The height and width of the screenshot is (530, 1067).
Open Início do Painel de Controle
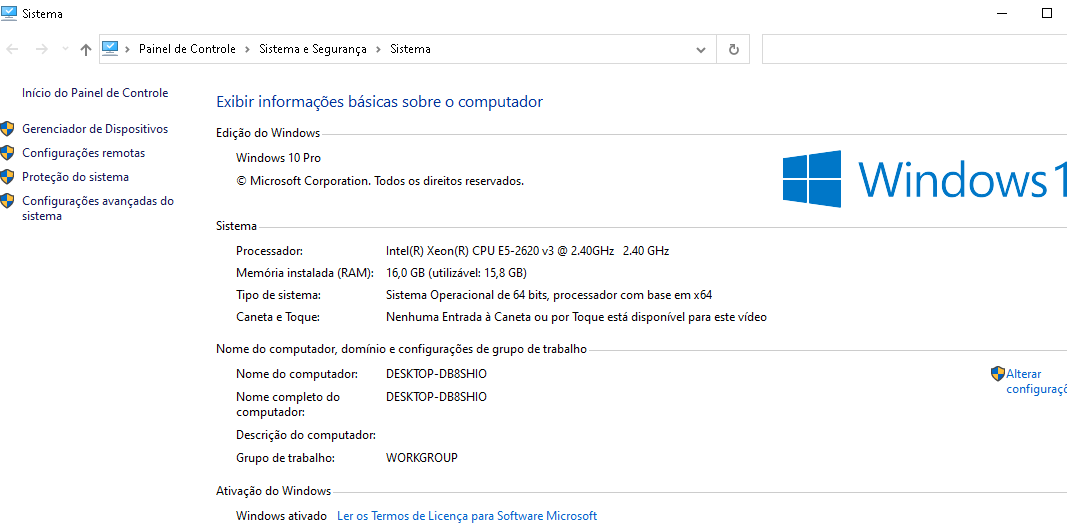[x=95, y=93]
